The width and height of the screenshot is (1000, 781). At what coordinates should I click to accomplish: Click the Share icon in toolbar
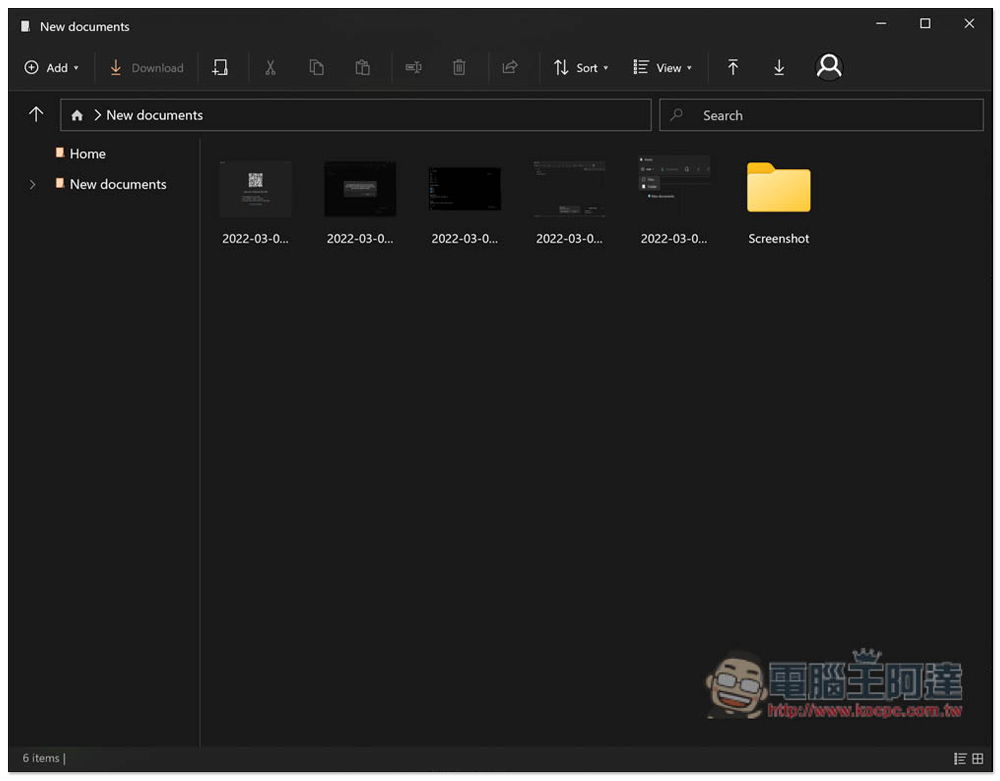click(x=510, y=68)
